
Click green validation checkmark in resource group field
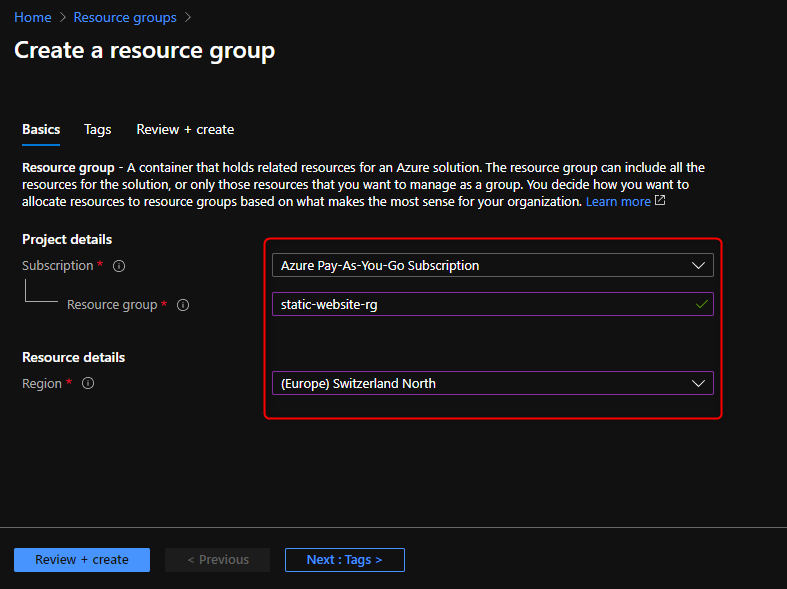[x=701, y=305]
